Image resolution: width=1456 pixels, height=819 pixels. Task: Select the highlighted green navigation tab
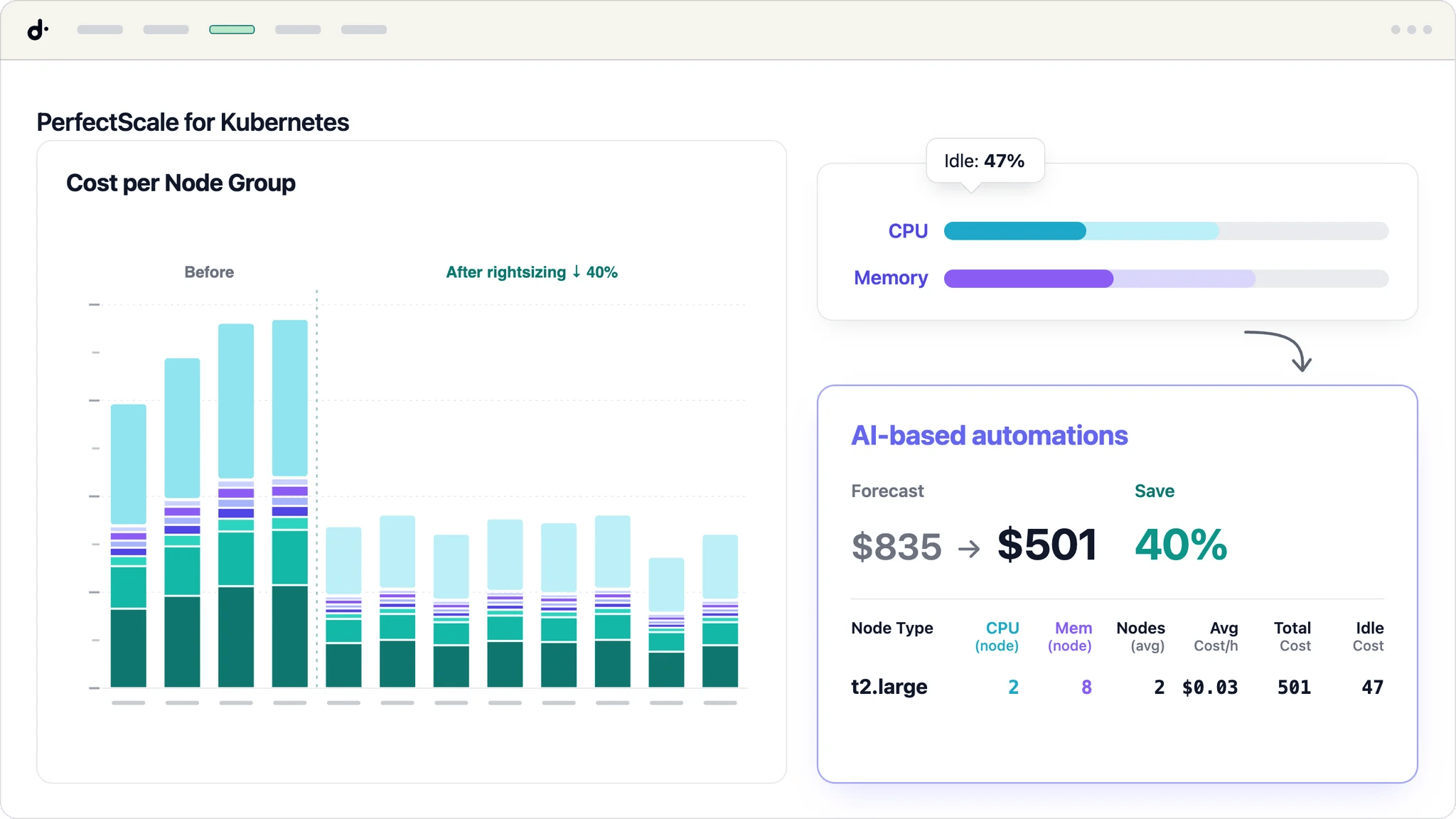tap(232, 30)
